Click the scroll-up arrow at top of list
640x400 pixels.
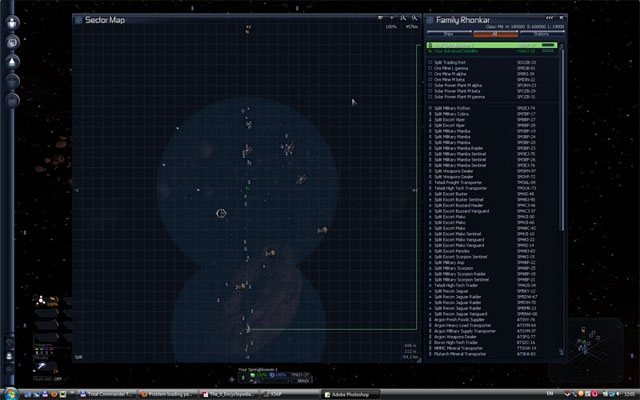tap(562, 46)
